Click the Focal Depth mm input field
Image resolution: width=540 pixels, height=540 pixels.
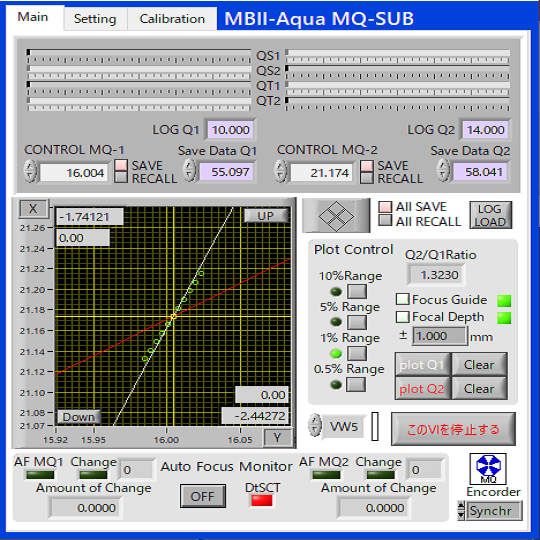(x=440, y=336)
